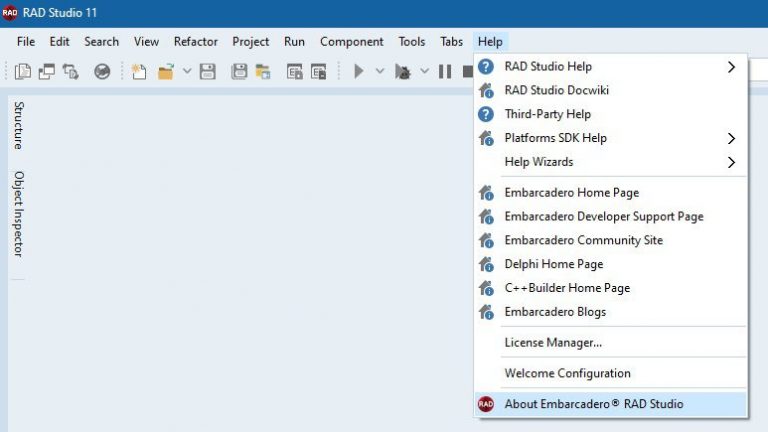Select Platforms SDK Help entry
This screenshot has width=768, height=432.
611,138
